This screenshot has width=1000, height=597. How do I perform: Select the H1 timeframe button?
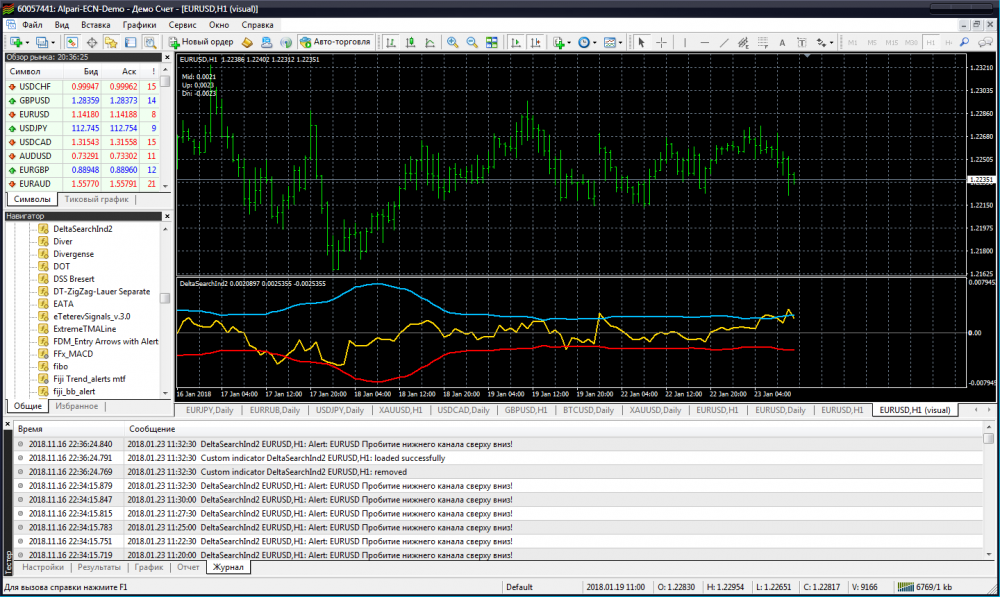[x=931, y=43]
